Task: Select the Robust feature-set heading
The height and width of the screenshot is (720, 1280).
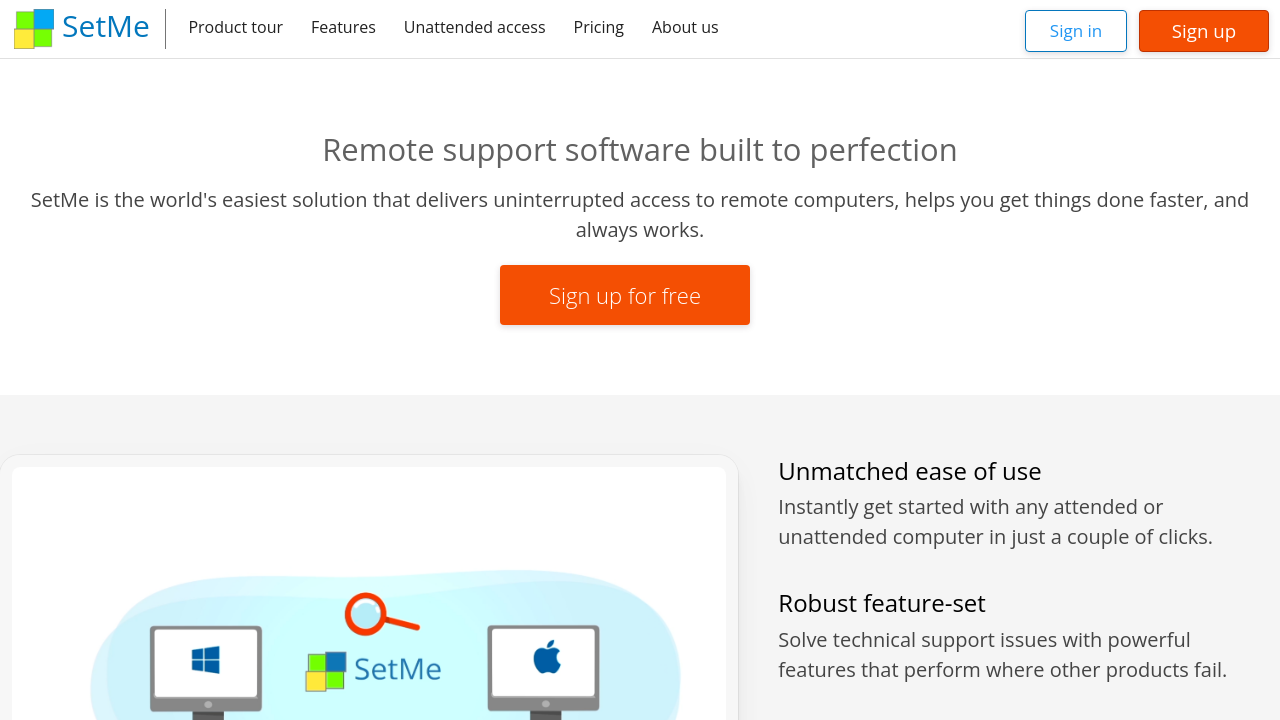Action: 881,603
